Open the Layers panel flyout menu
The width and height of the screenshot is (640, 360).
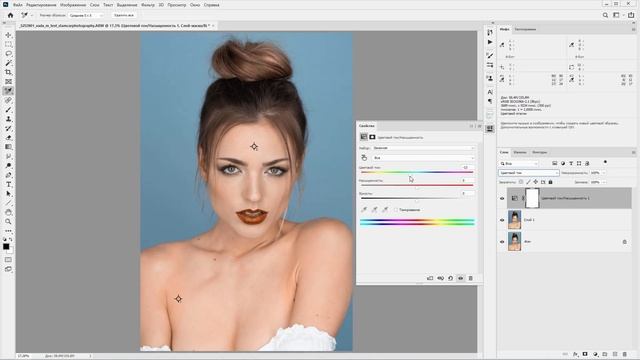click(x=633, y=152)
